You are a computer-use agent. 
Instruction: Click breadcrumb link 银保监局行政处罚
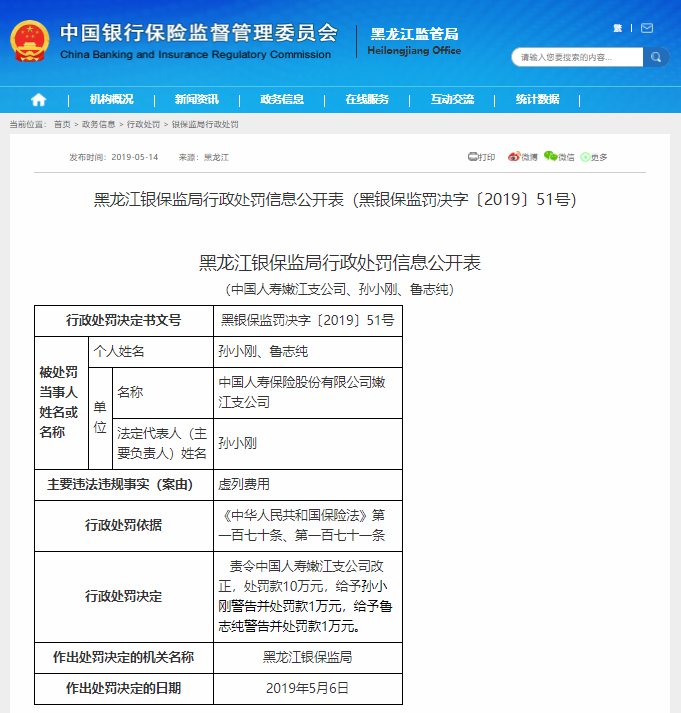[x=205, y=125]
